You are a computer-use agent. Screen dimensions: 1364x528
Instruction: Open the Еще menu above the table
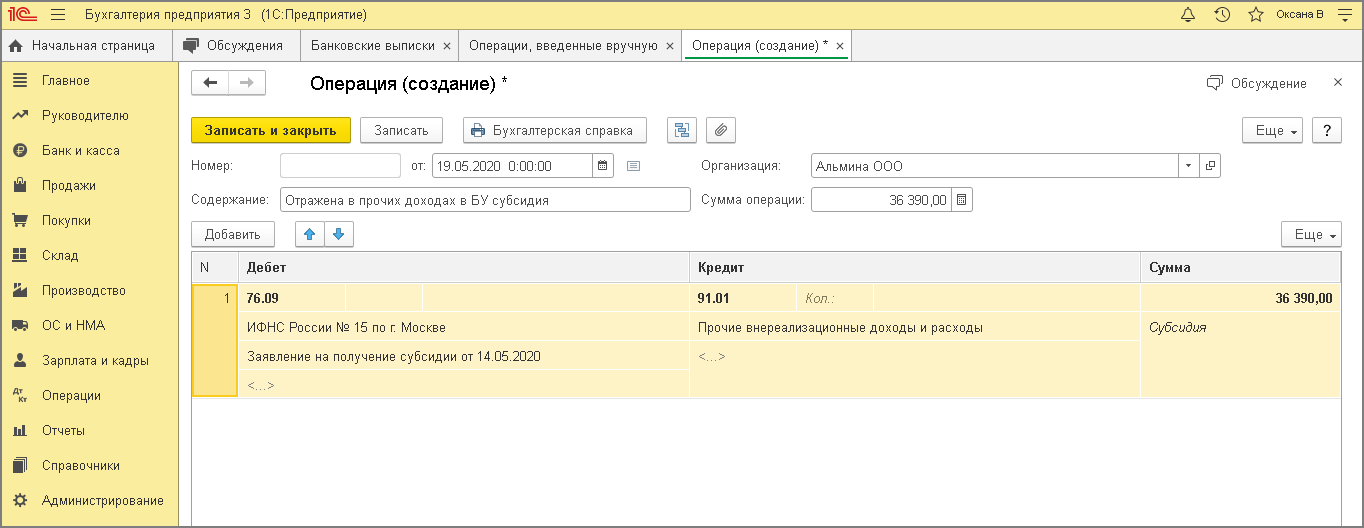(1311, 234)
